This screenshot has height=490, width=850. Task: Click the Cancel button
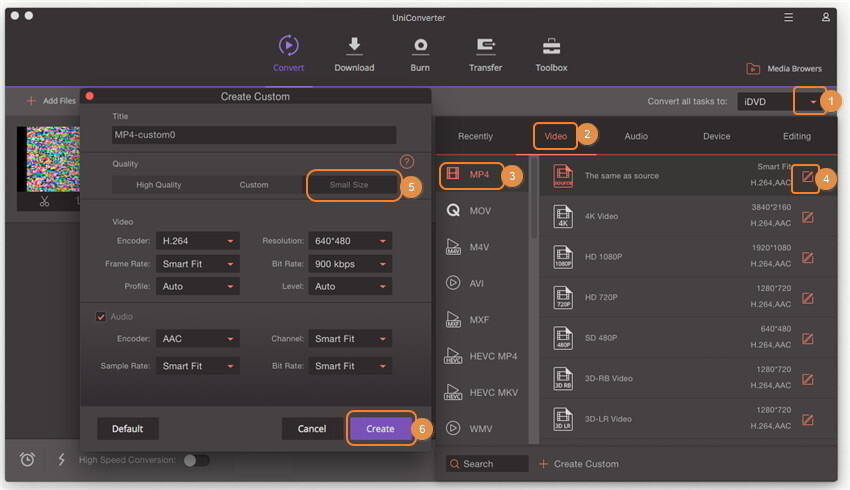pyautogui.click(x=312, y=429)
